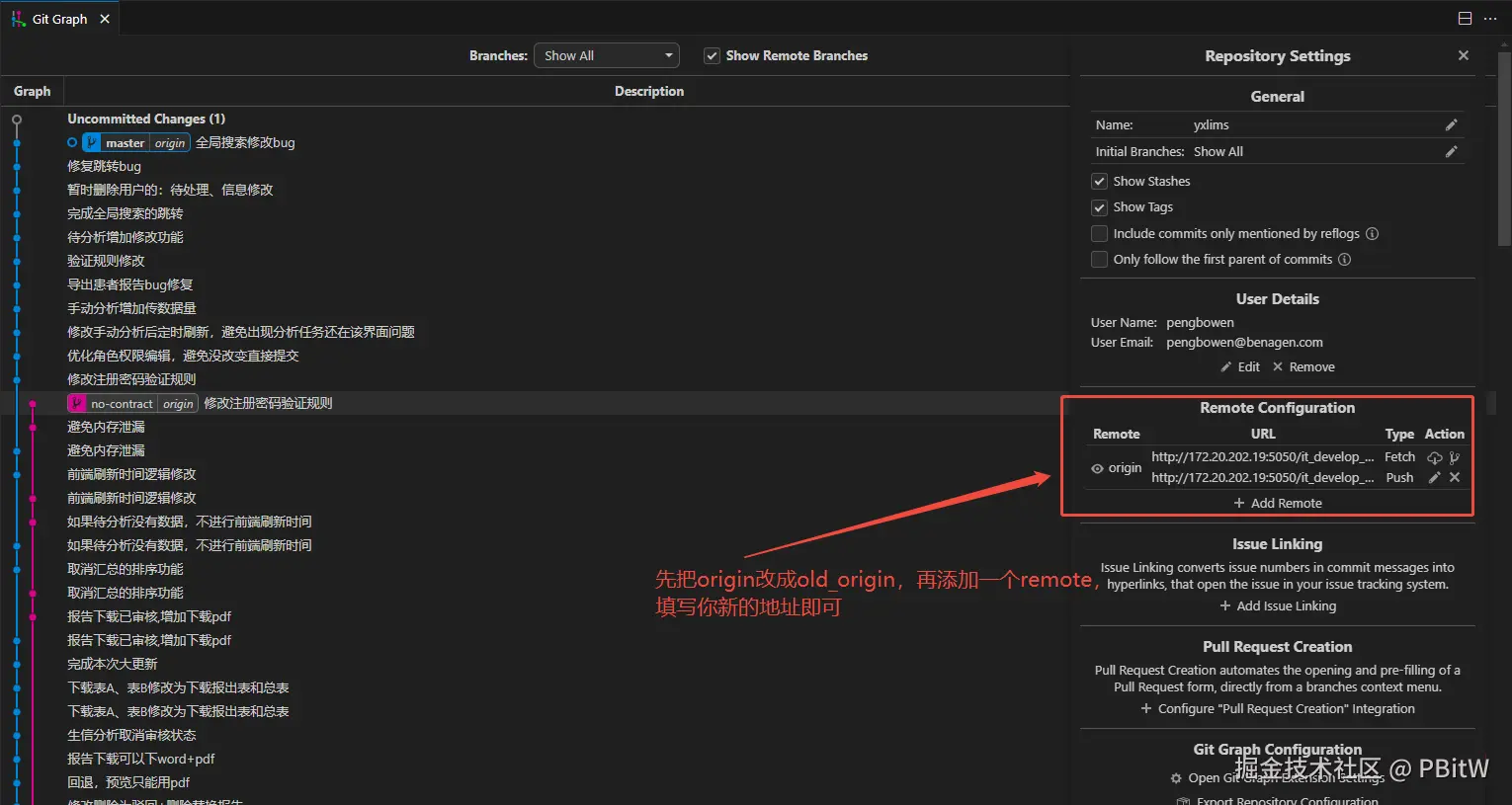Info icon beside reflogs option

pyautogui.click(x=1372, y=234)
